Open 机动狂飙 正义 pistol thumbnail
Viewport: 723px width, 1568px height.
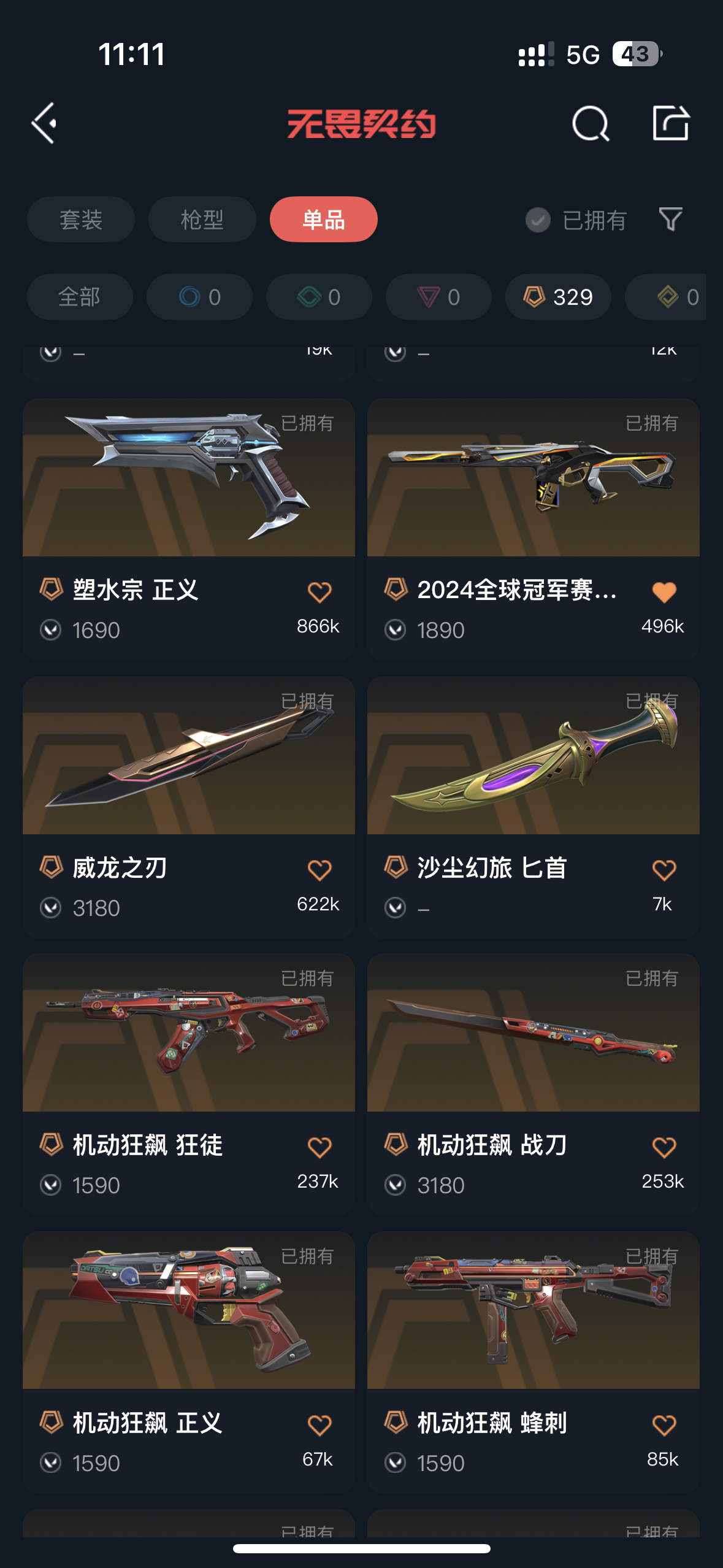[189, 1310]
